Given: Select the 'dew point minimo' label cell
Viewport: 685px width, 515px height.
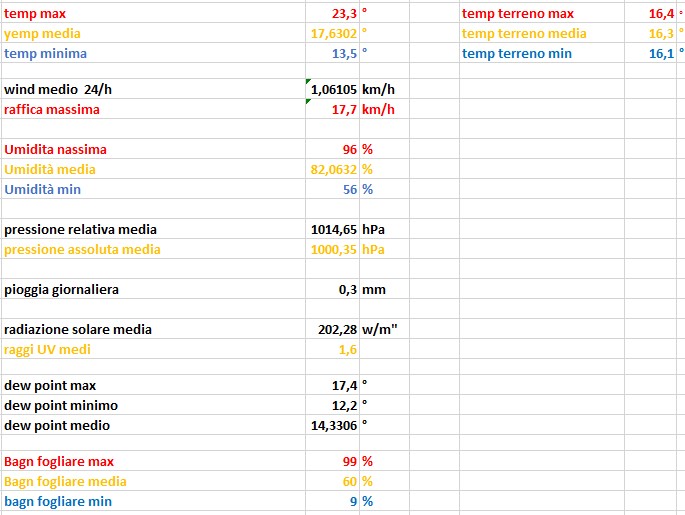Looking at the screenshot, I should 61,405.
